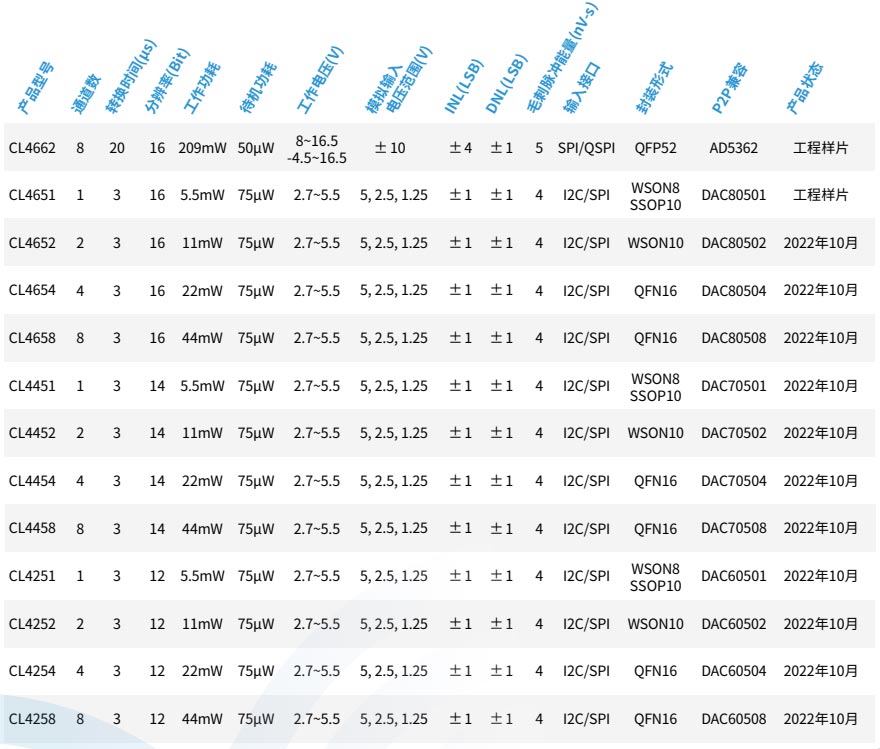This screenshot has height=749, width=880.
Task: Click the CL4662 product model cell
Action: [32, 148]
